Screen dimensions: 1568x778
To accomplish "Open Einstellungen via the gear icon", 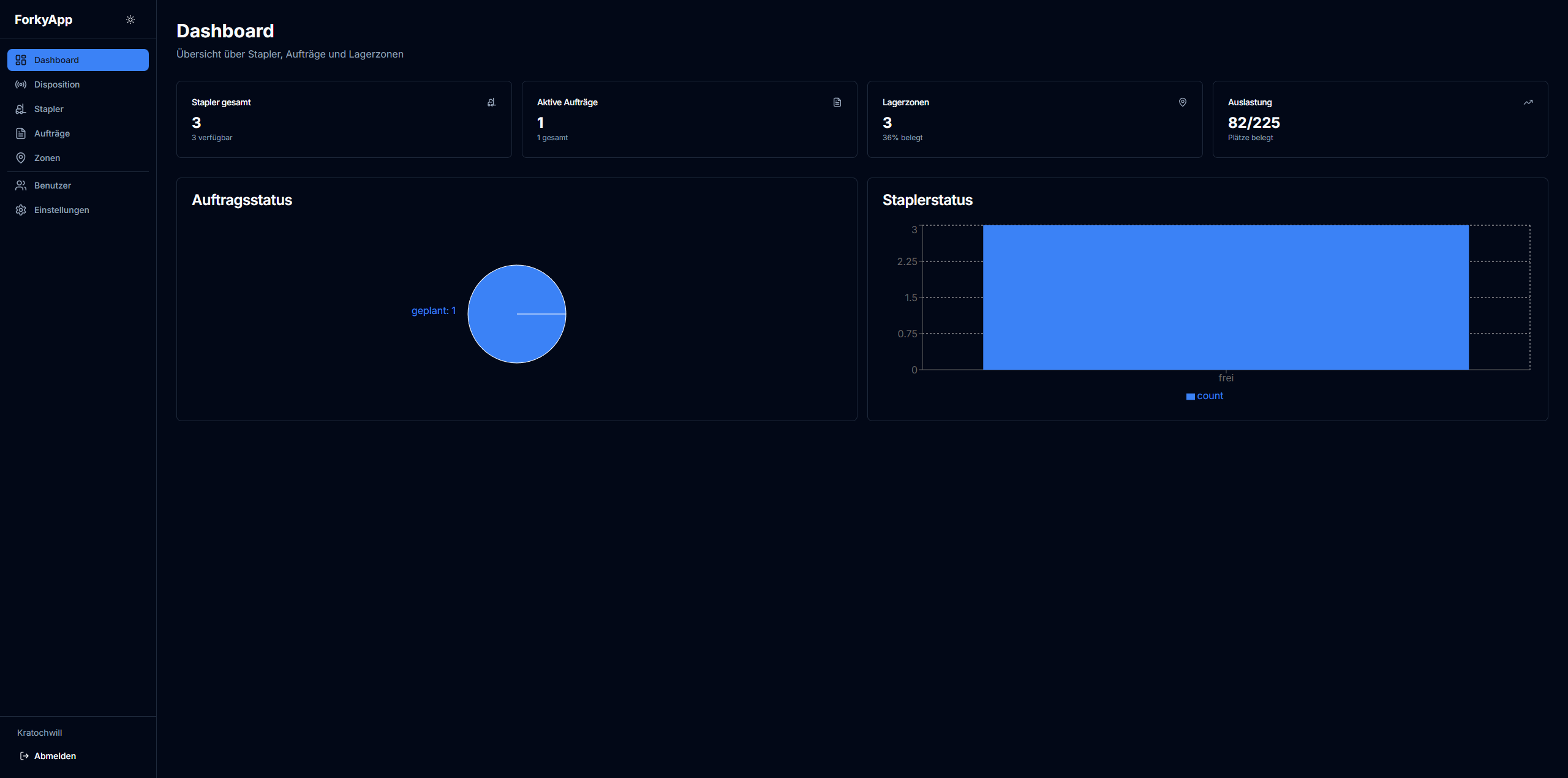I will click(20, 209).
